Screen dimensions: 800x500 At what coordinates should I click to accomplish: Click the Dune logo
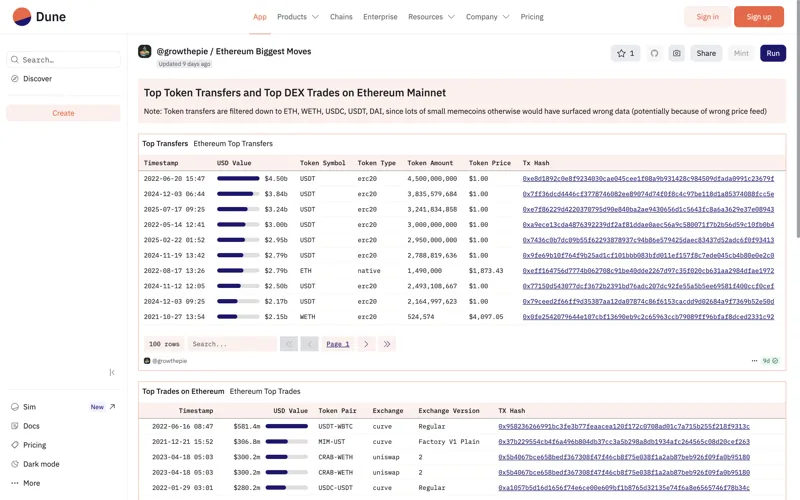(39, 17)
